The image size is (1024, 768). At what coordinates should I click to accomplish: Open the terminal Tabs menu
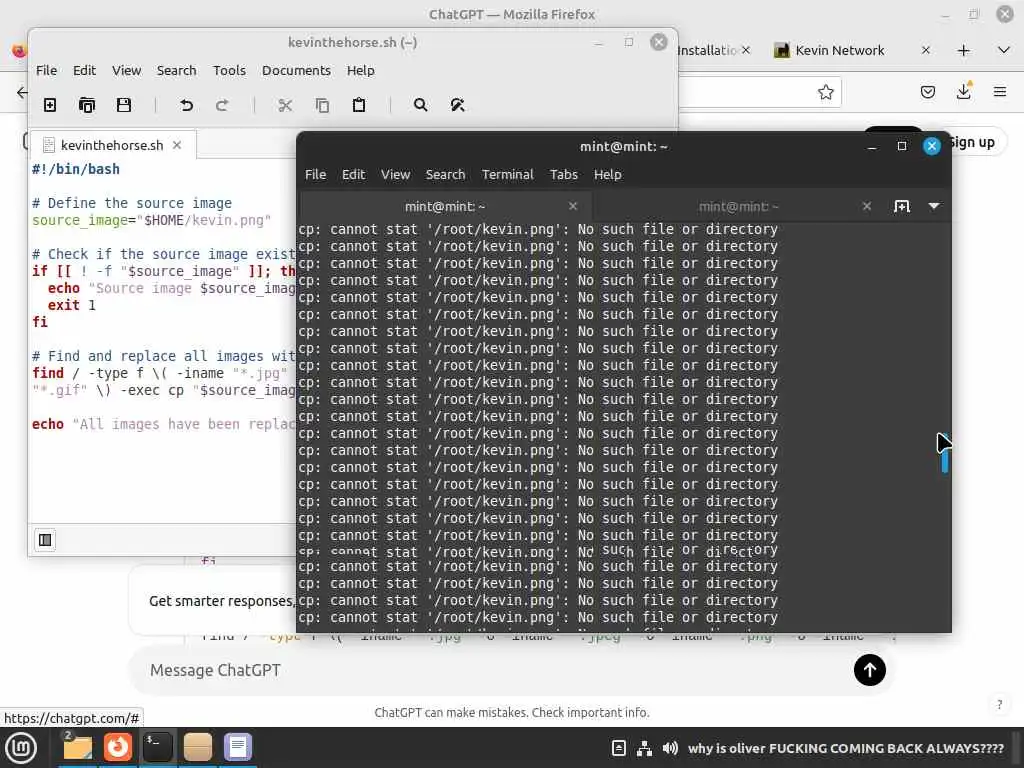pos(564,174)
